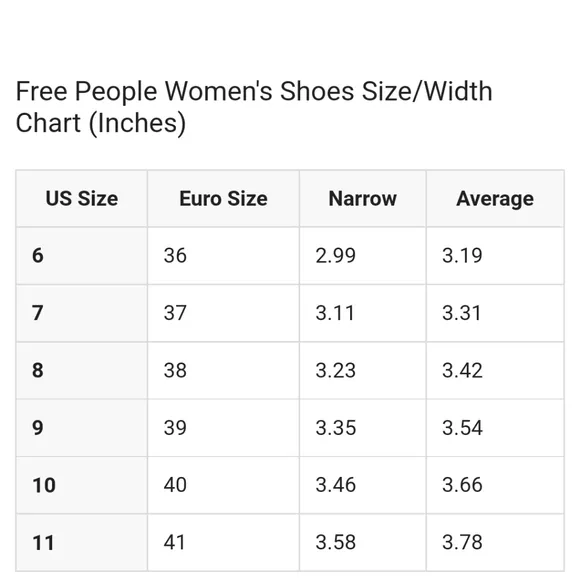Click the Euro Size column header
The width and height of the screenshot is (580, 580).
click(x=223, y=199)
